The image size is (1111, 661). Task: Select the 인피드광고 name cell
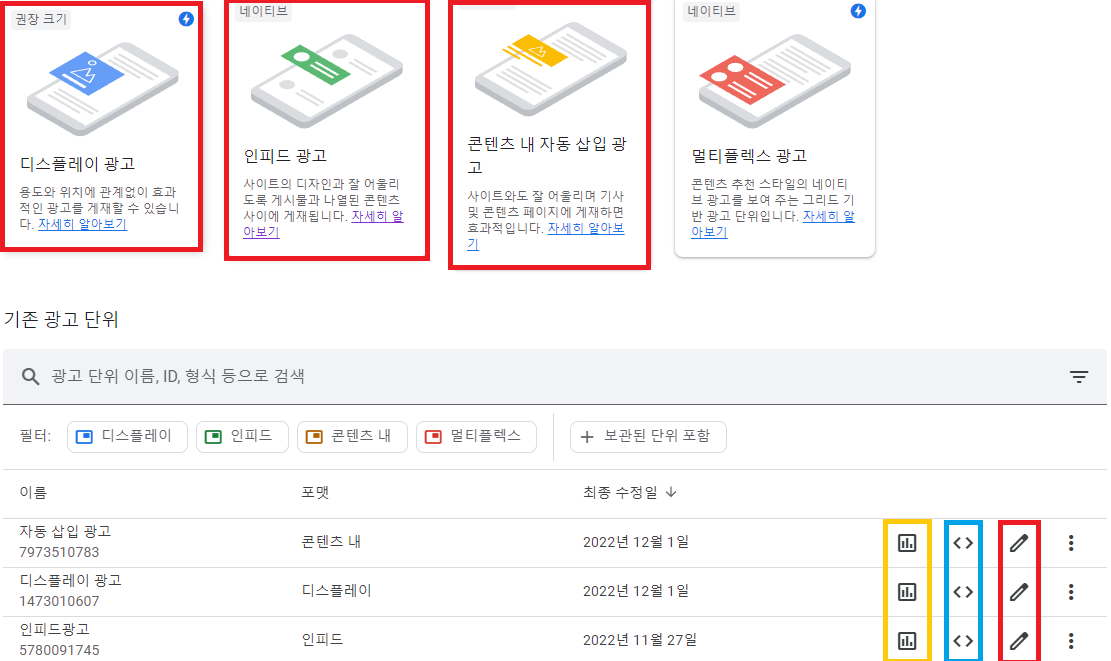coord(55,629)
